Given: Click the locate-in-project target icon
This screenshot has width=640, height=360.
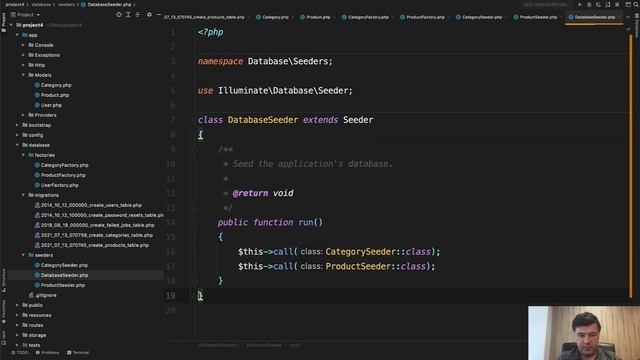Looking at the screenshot, I should tap(119, 15).
